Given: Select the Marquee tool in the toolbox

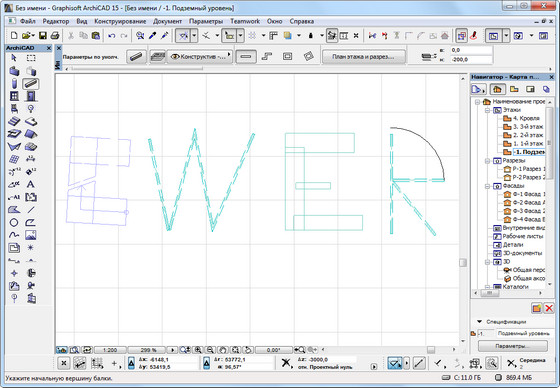Looking at the screenshot, I should (31, 58).
